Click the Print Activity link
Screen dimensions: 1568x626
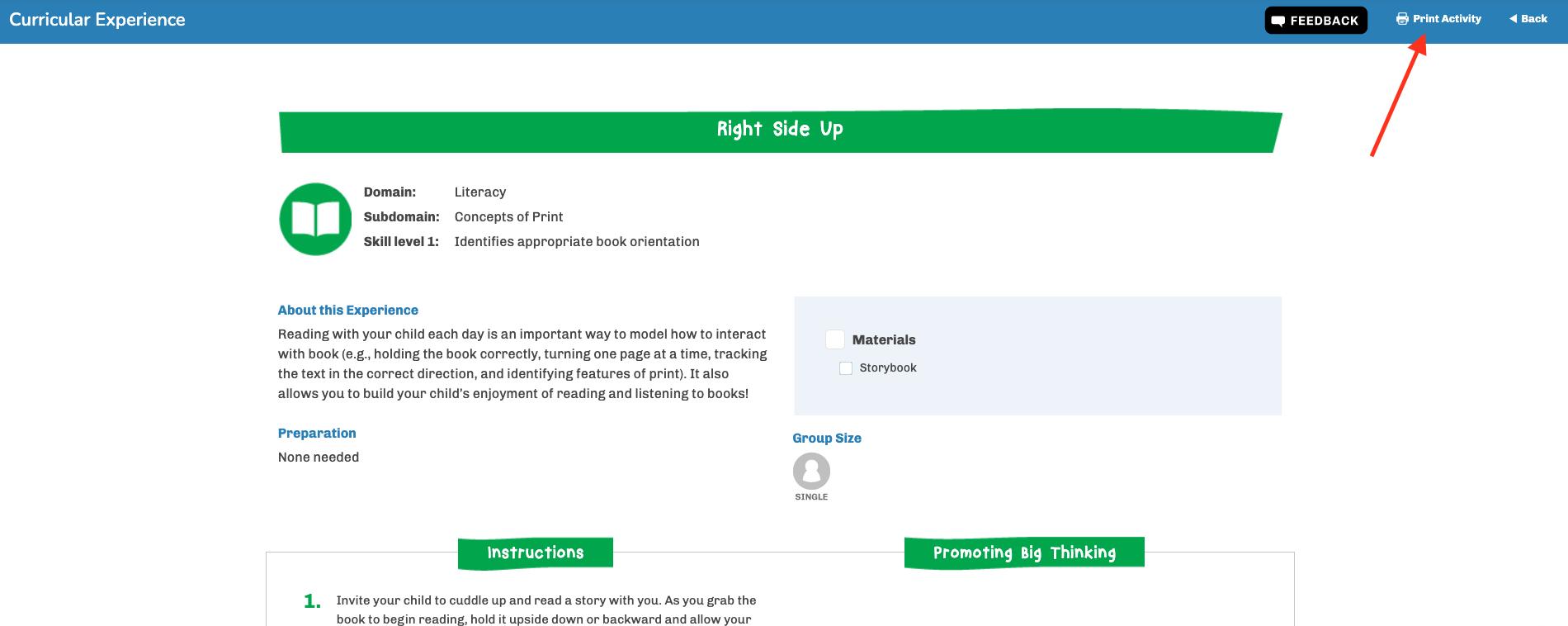coord(1438,19)
